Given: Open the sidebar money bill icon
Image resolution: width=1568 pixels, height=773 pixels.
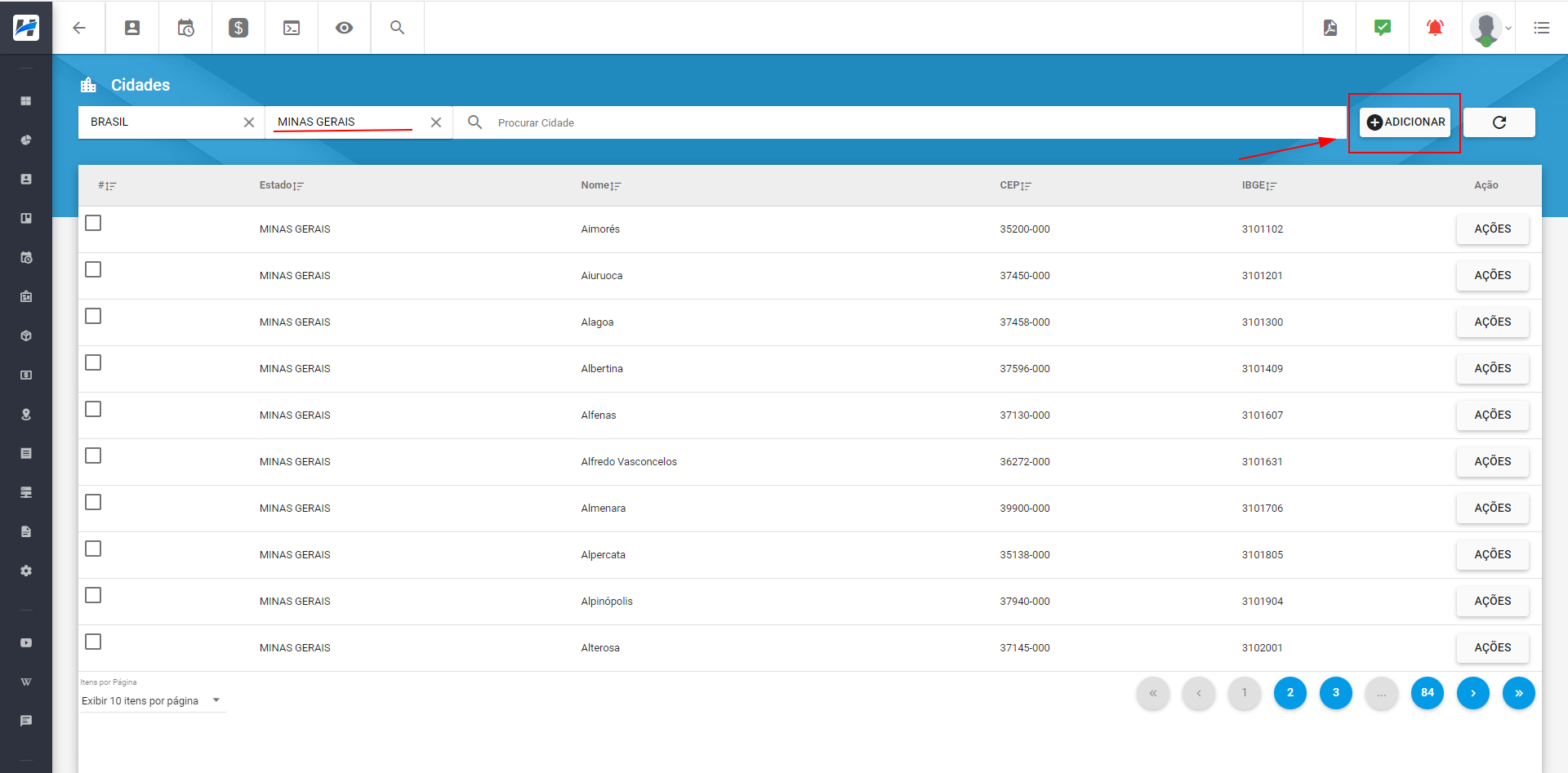Looking at the screenshot, I should pos(26,375).
